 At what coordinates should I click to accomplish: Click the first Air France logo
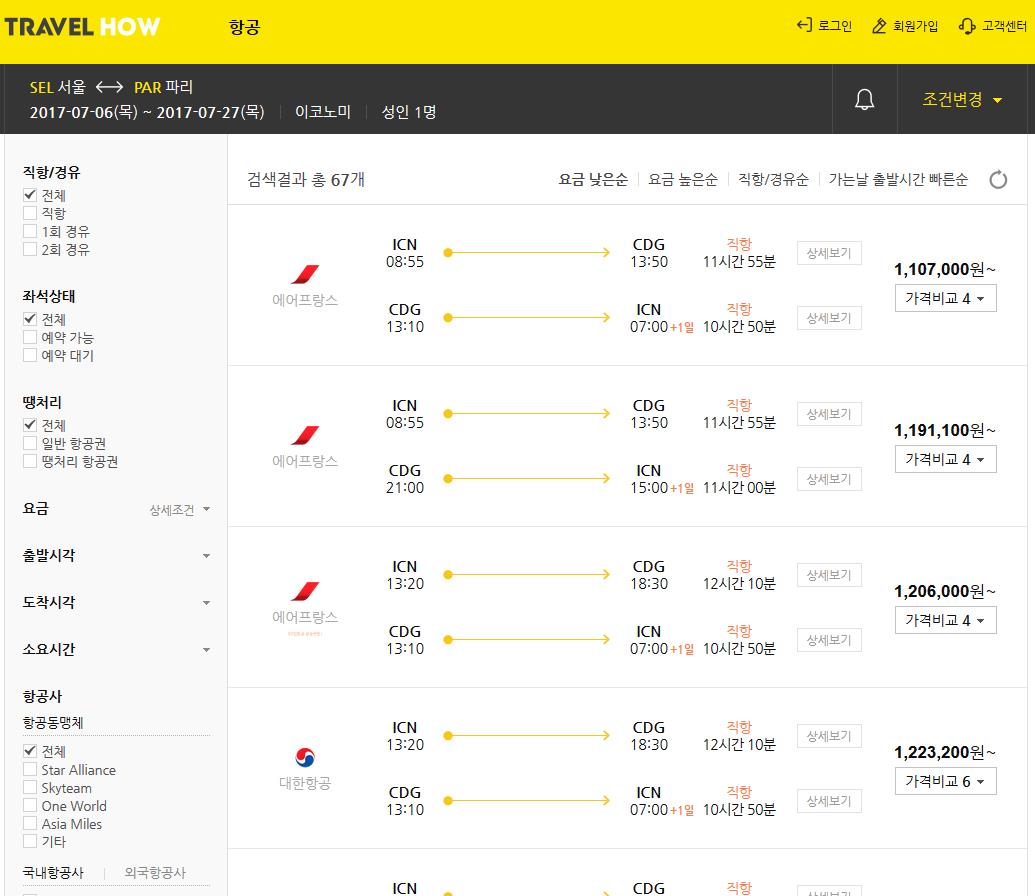305,274
